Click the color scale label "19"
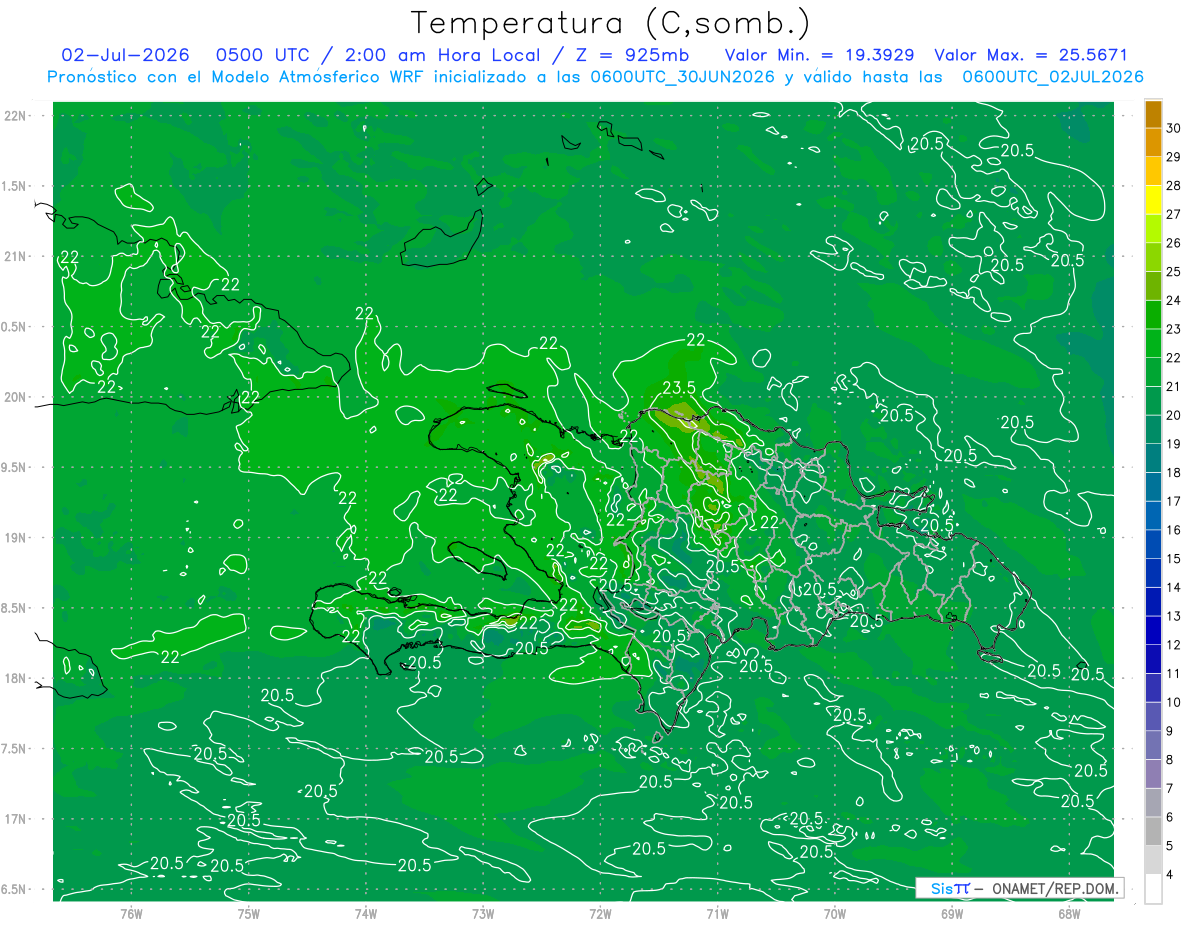This screenshot has width=1200, height=927. click(1174, 444)
